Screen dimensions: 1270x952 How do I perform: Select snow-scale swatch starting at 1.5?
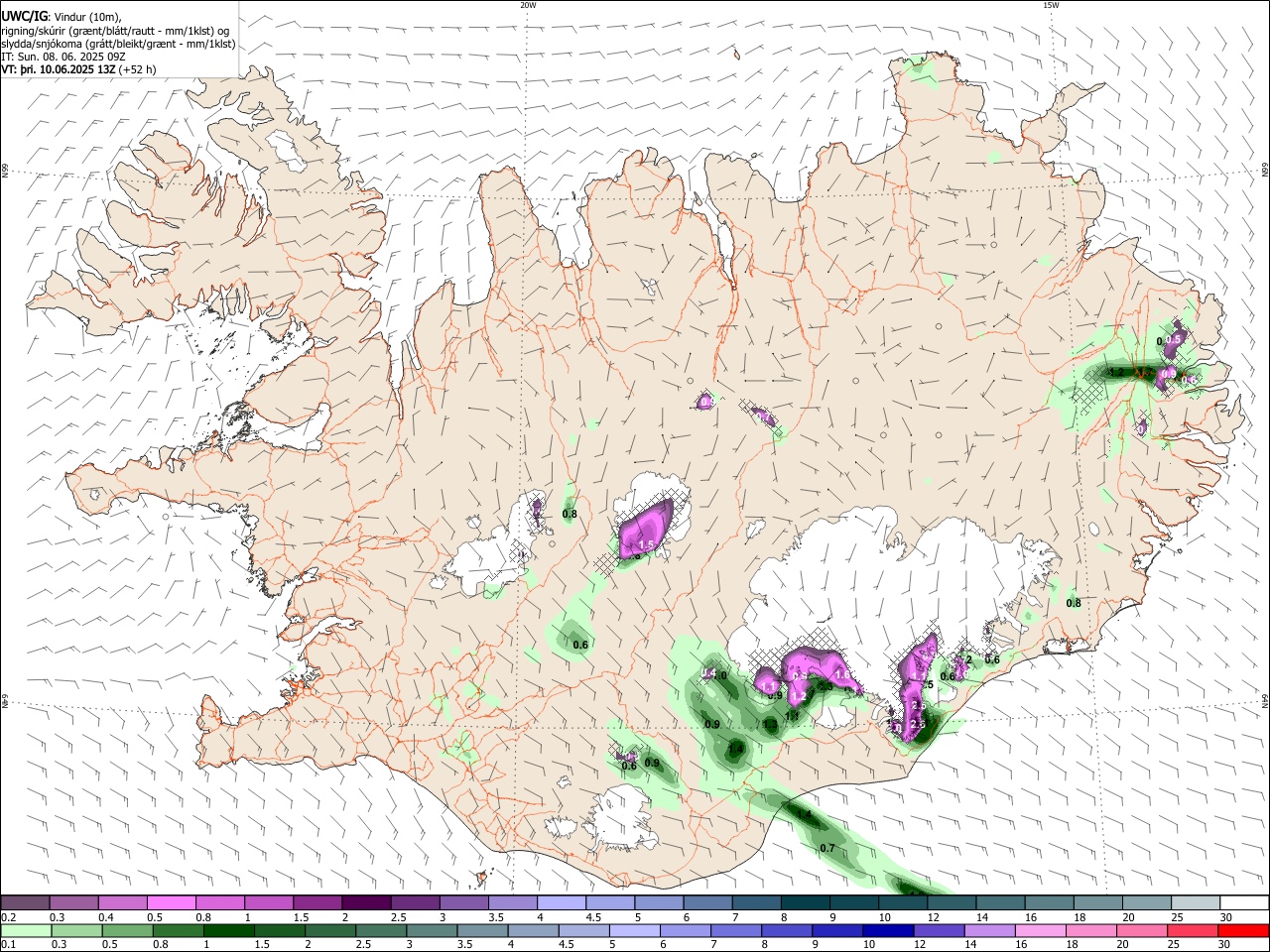pos(317,902)
